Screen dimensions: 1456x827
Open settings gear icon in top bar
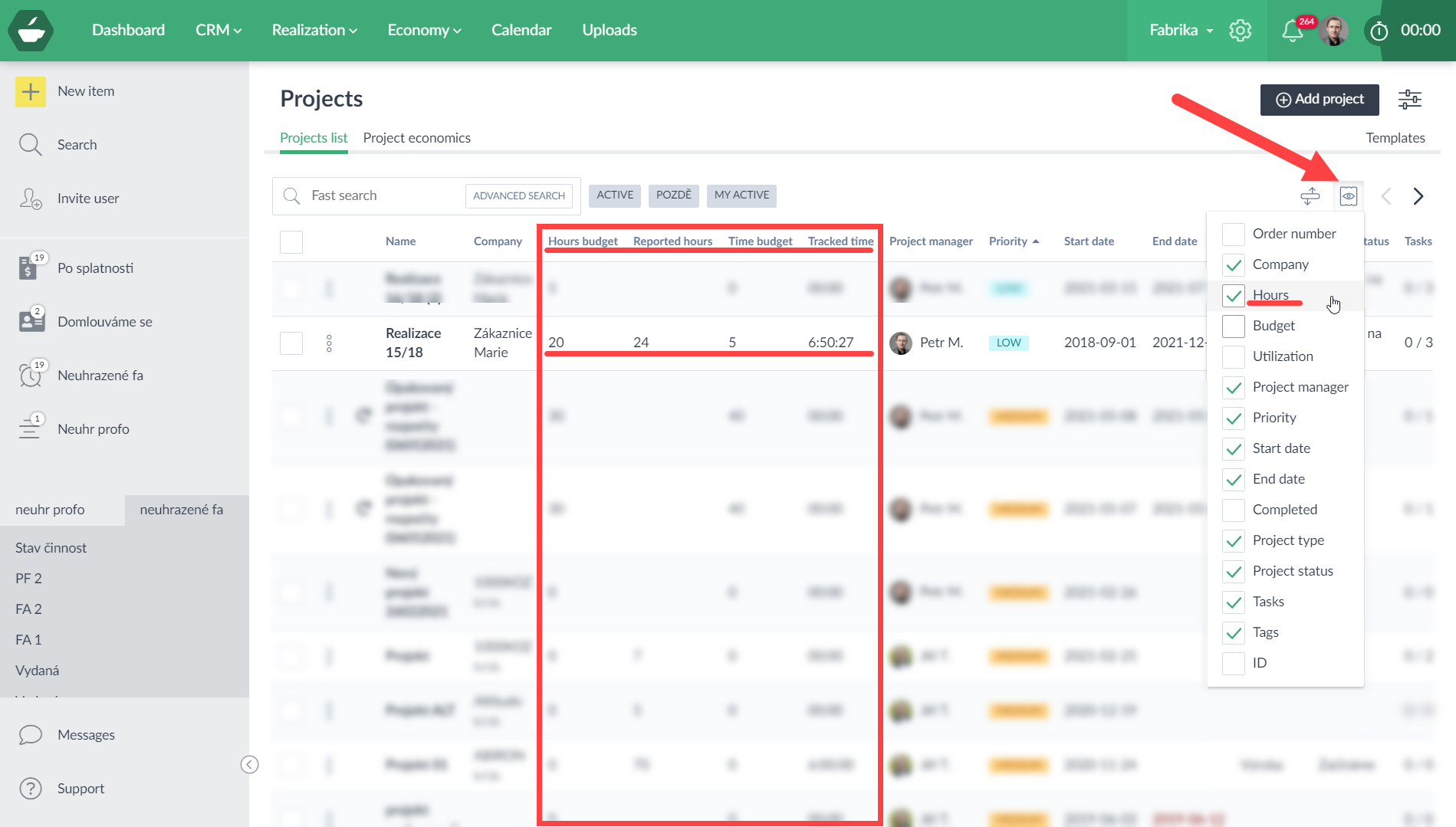pyautogui.click(x=1240, y=31)
